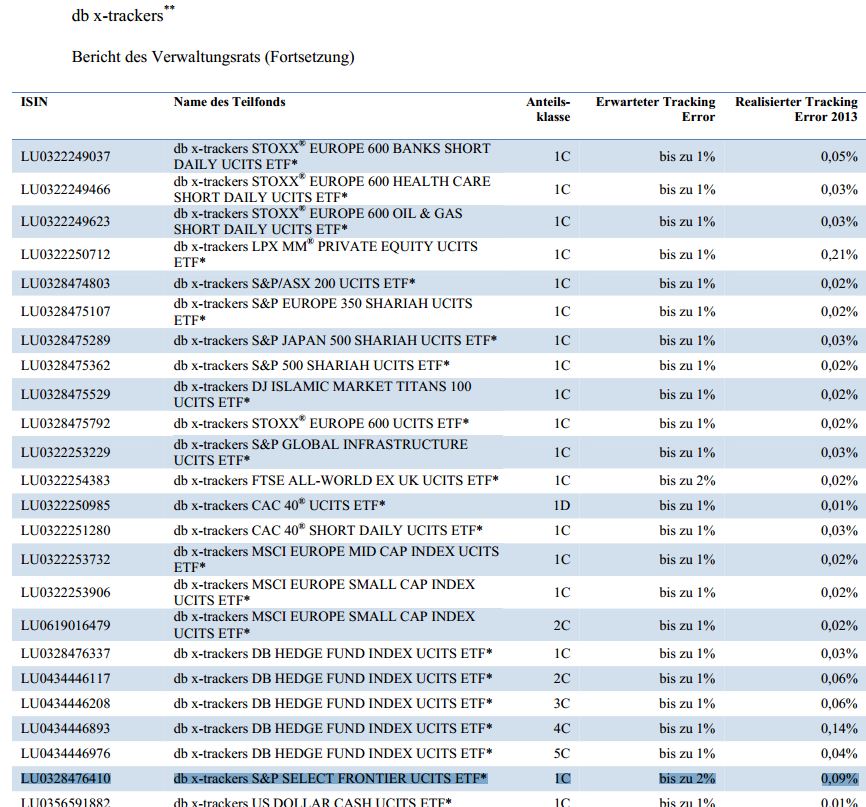Click the 'Erwarteter Tracking Error' header

point(656,109)
